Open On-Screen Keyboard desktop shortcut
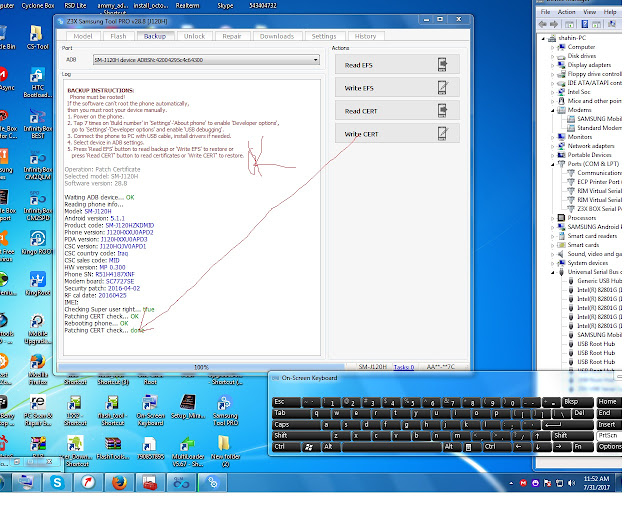 pos(150,410)
